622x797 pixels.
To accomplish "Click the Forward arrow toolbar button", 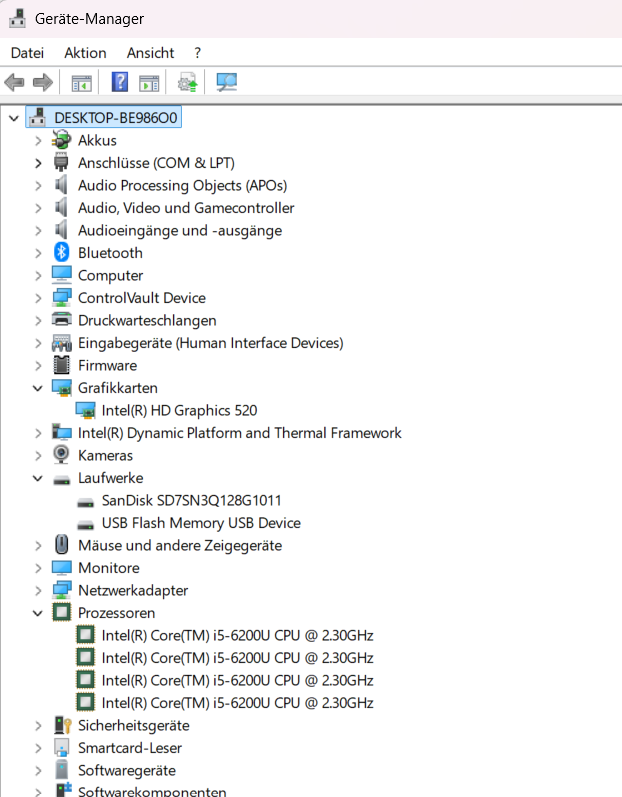I will 43,82.
